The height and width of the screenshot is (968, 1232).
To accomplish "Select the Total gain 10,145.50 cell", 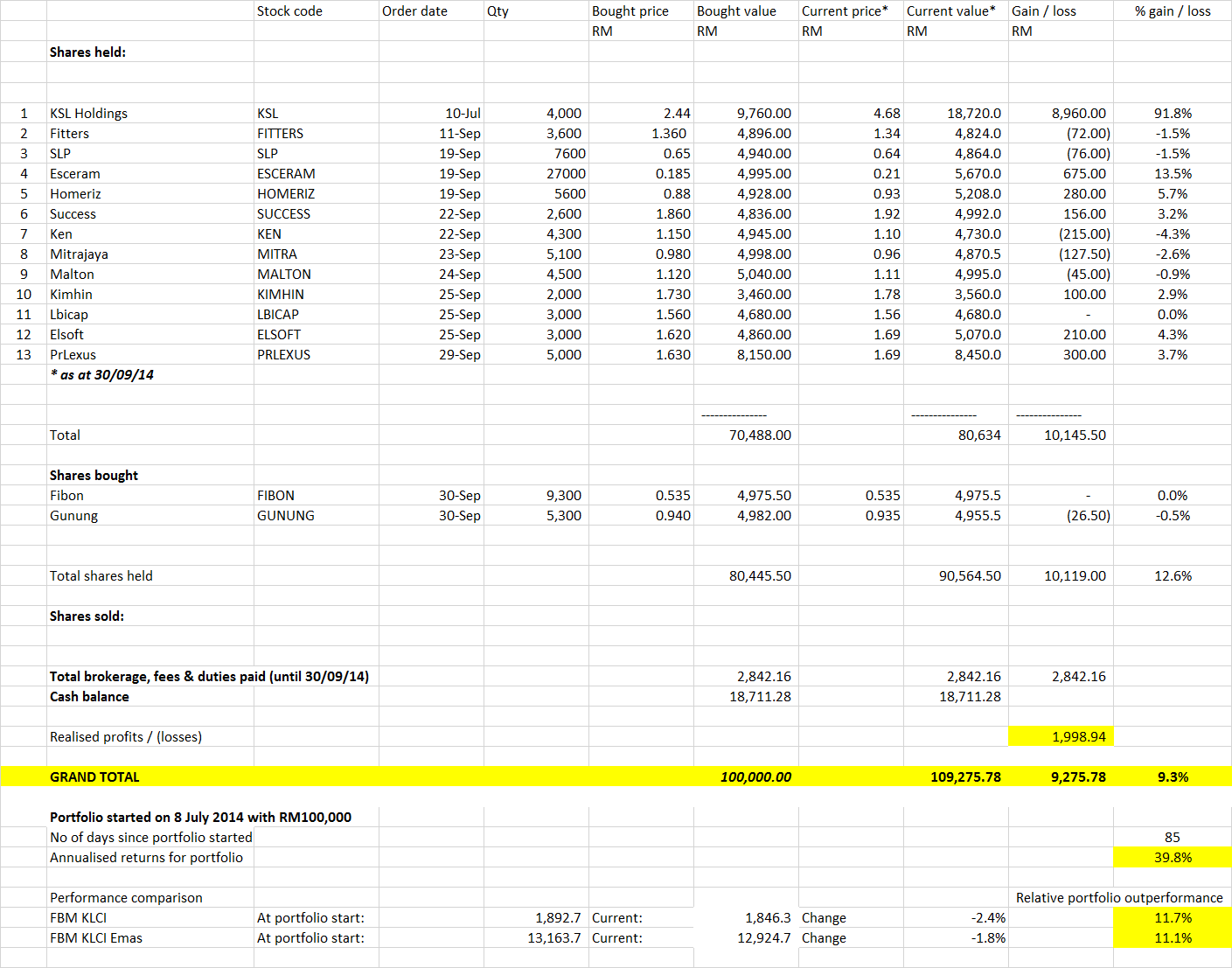I will 1061,435.
